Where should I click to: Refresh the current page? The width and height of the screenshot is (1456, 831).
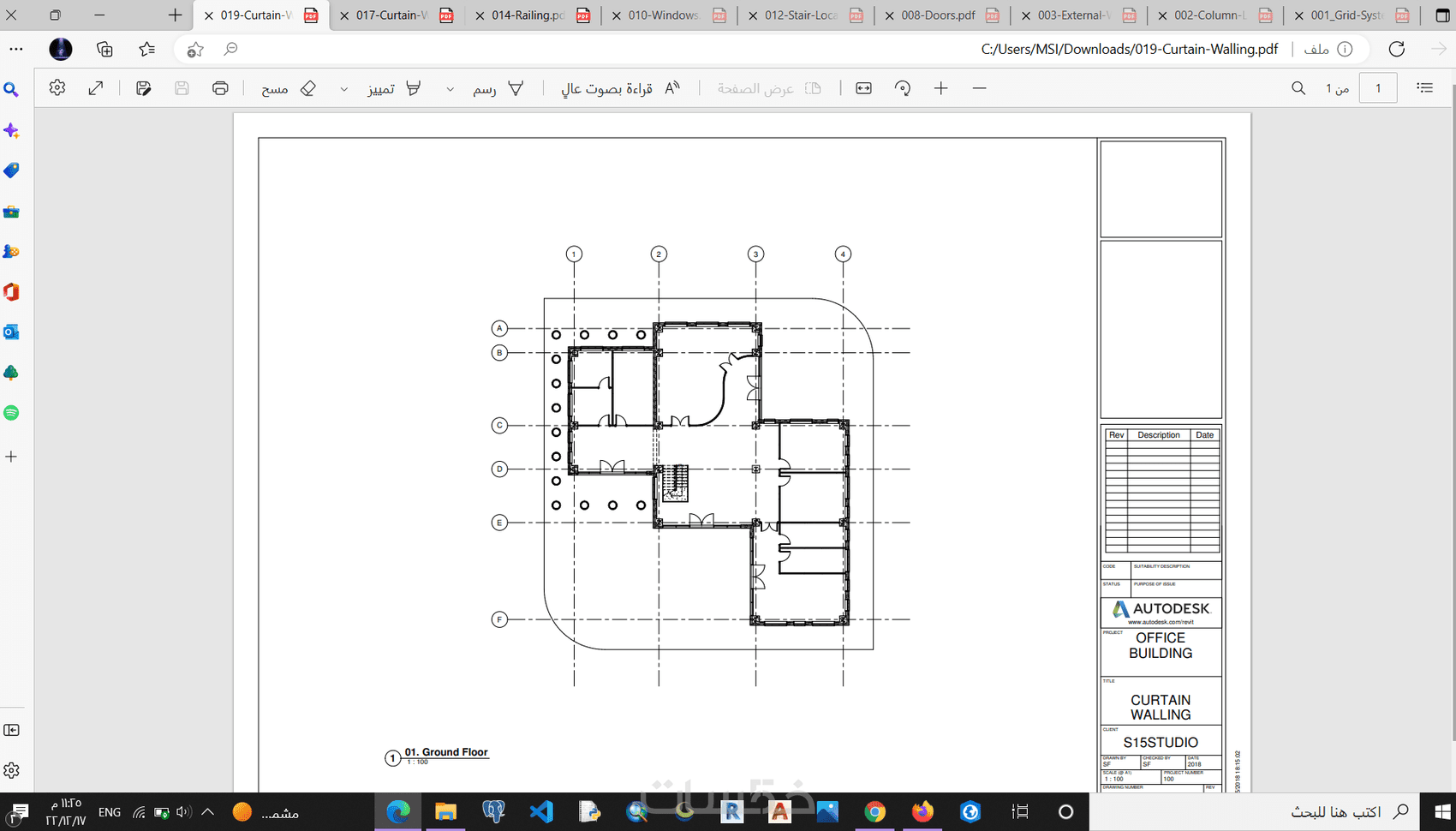coord(1397,49)
